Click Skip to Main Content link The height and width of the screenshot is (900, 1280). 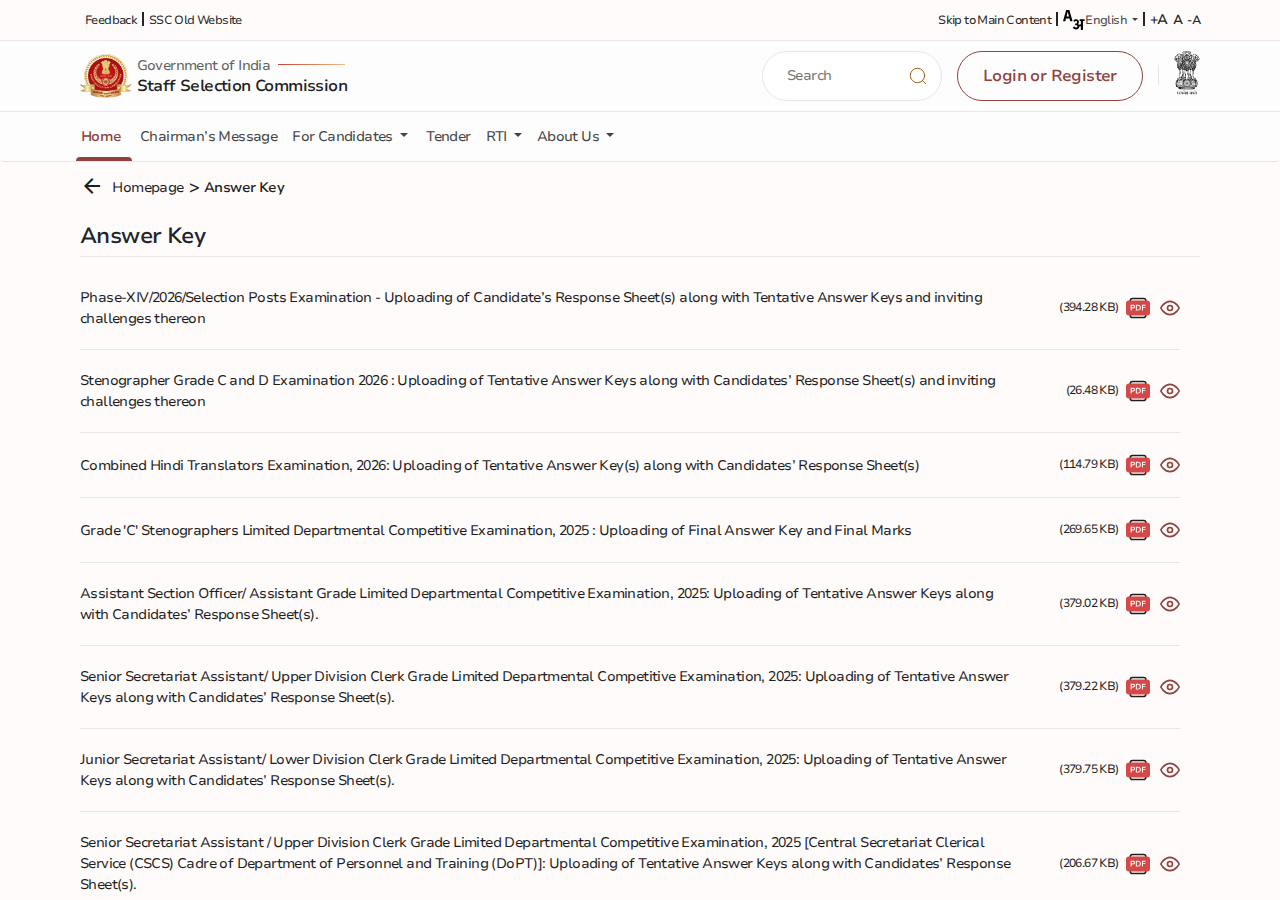[994, 20]
